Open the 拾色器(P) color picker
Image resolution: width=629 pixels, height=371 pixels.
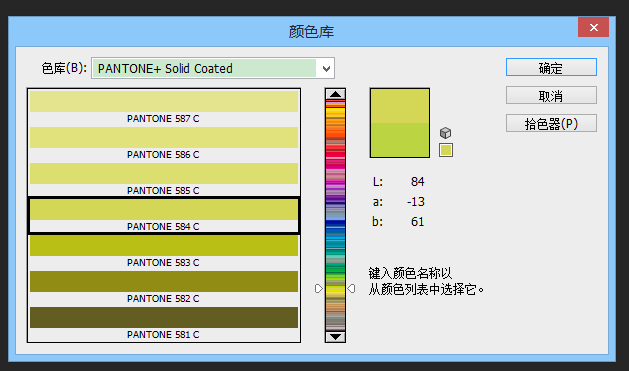pyautogui.click(x=551, y=124)
